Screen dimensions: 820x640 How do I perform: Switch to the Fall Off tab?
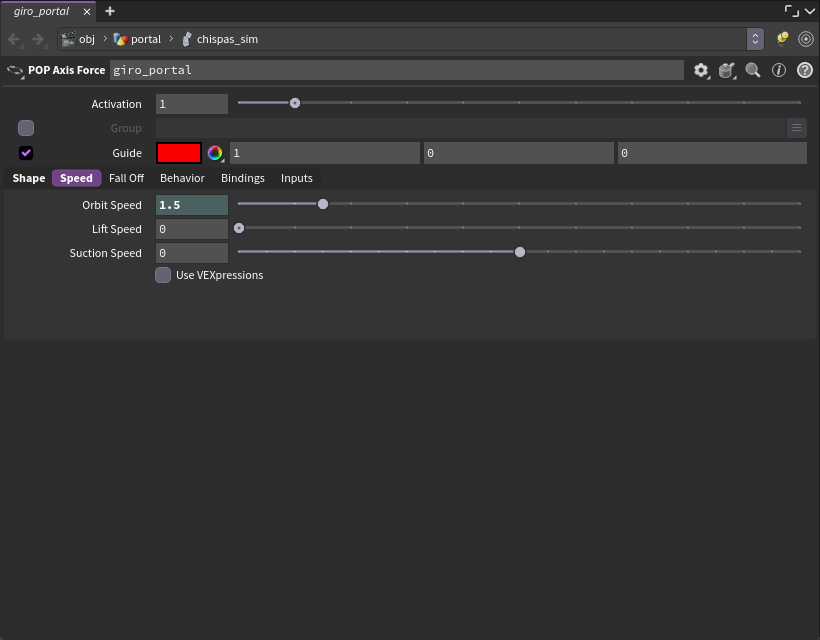click(127, 178)
